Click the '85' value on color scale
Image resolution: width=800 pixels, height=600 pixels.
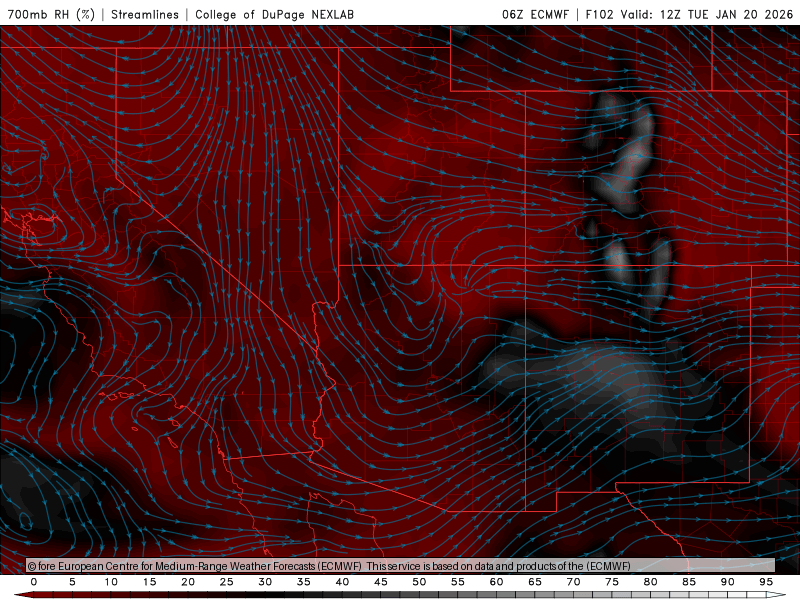(x=689, y=582)
